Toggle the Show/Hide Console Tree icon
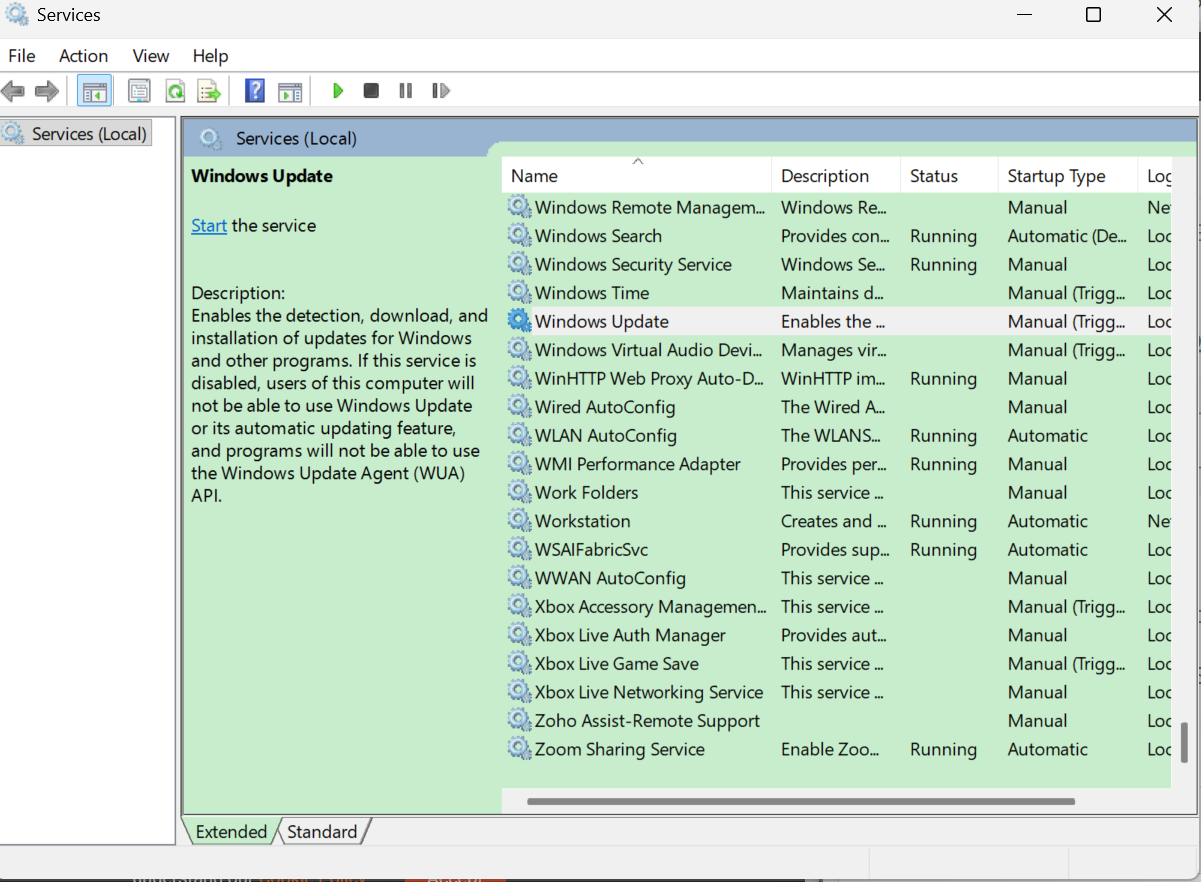 (x=94, y=90)
